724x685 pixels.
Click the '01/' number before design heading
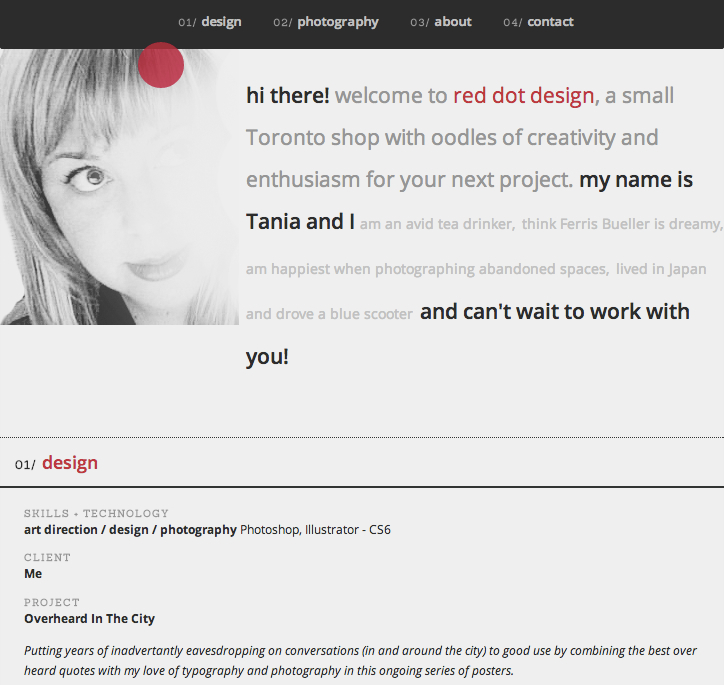(25, 465)
